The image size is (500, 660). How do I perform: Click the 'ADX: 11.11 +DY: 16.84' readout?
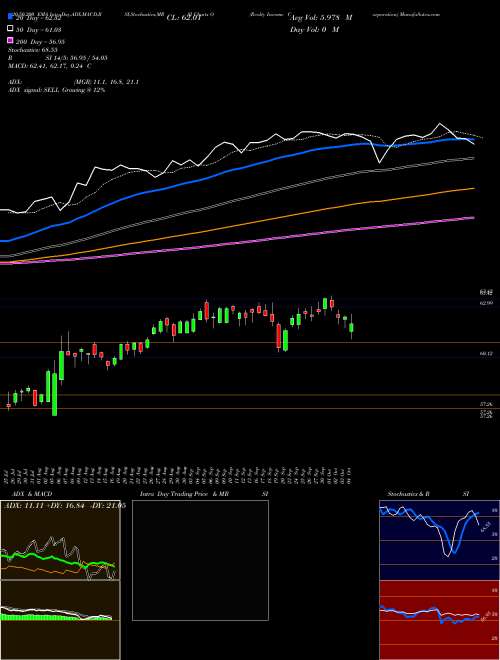[x=46, y=505]
